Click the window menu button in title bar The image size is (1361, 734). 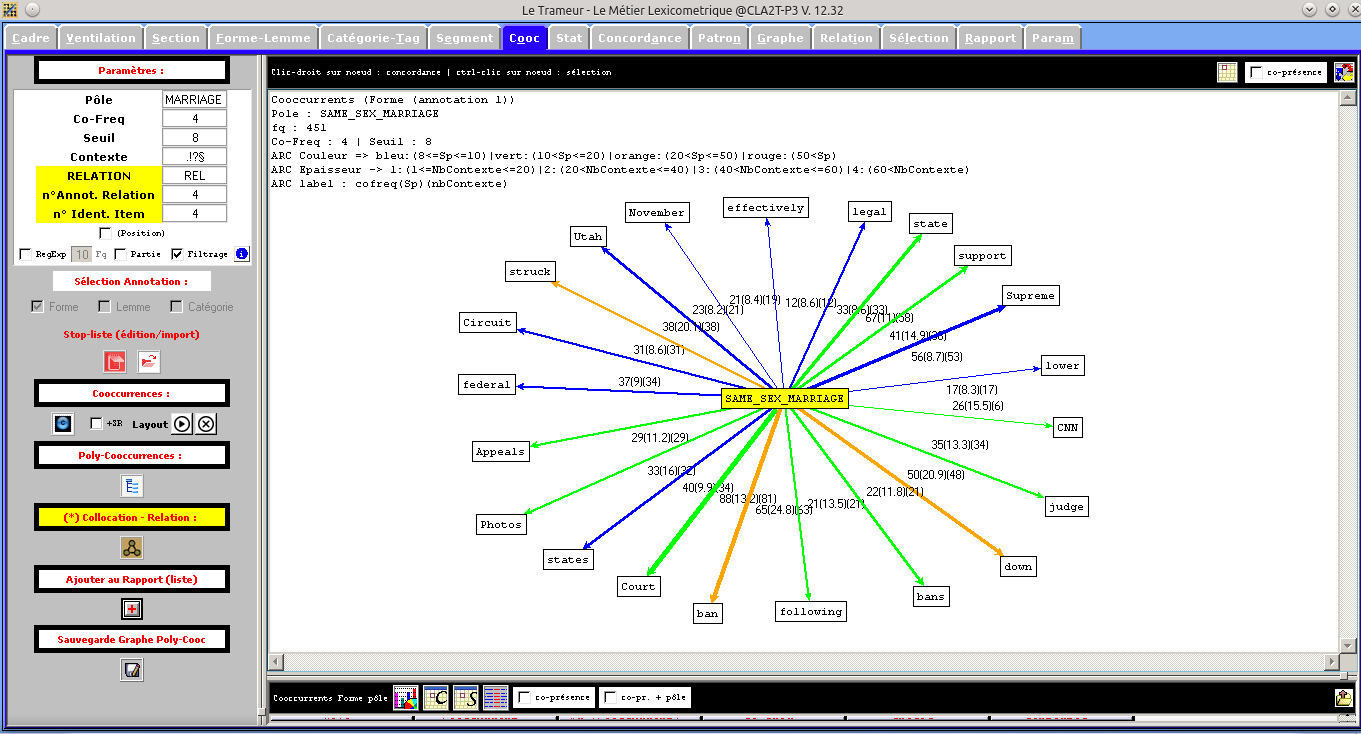[x=32, y=9]
